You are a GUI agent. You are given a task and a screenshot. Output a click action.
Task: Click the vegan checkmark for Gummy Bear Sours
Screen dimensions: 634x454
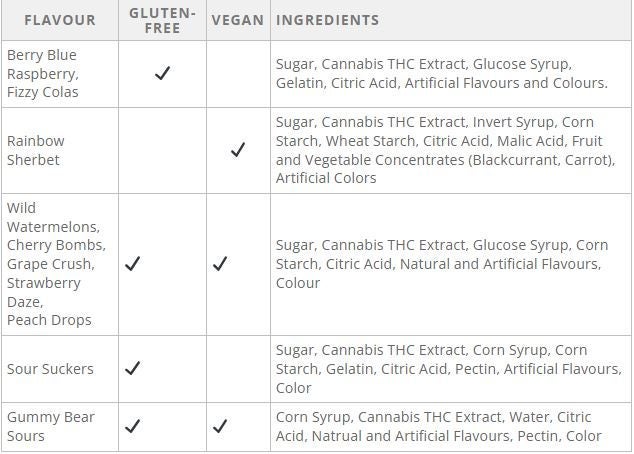click(220, 426)
